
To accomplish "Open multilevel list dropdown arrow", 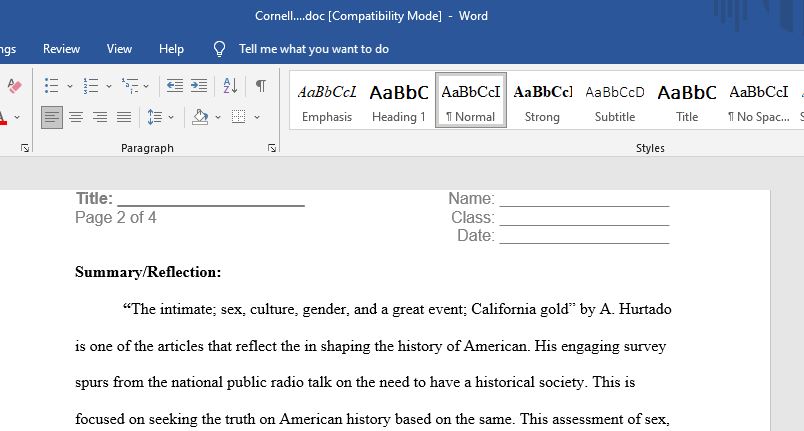I will click(x=146, y=86).
